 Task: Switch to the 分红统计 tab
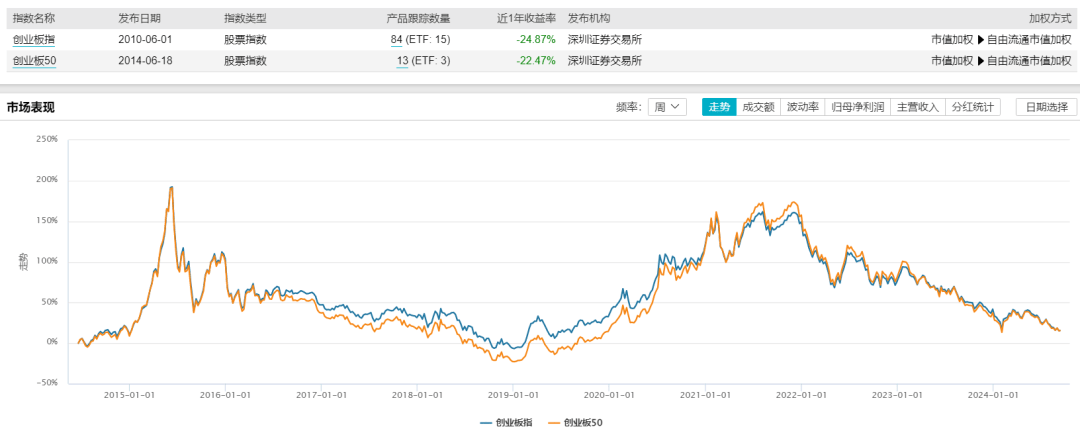(x=972, y=107)
